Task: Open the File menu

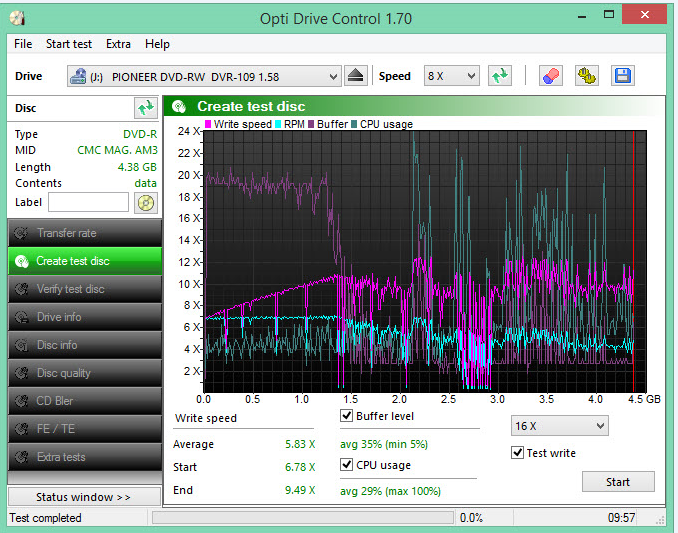Action: coord(23,44)
